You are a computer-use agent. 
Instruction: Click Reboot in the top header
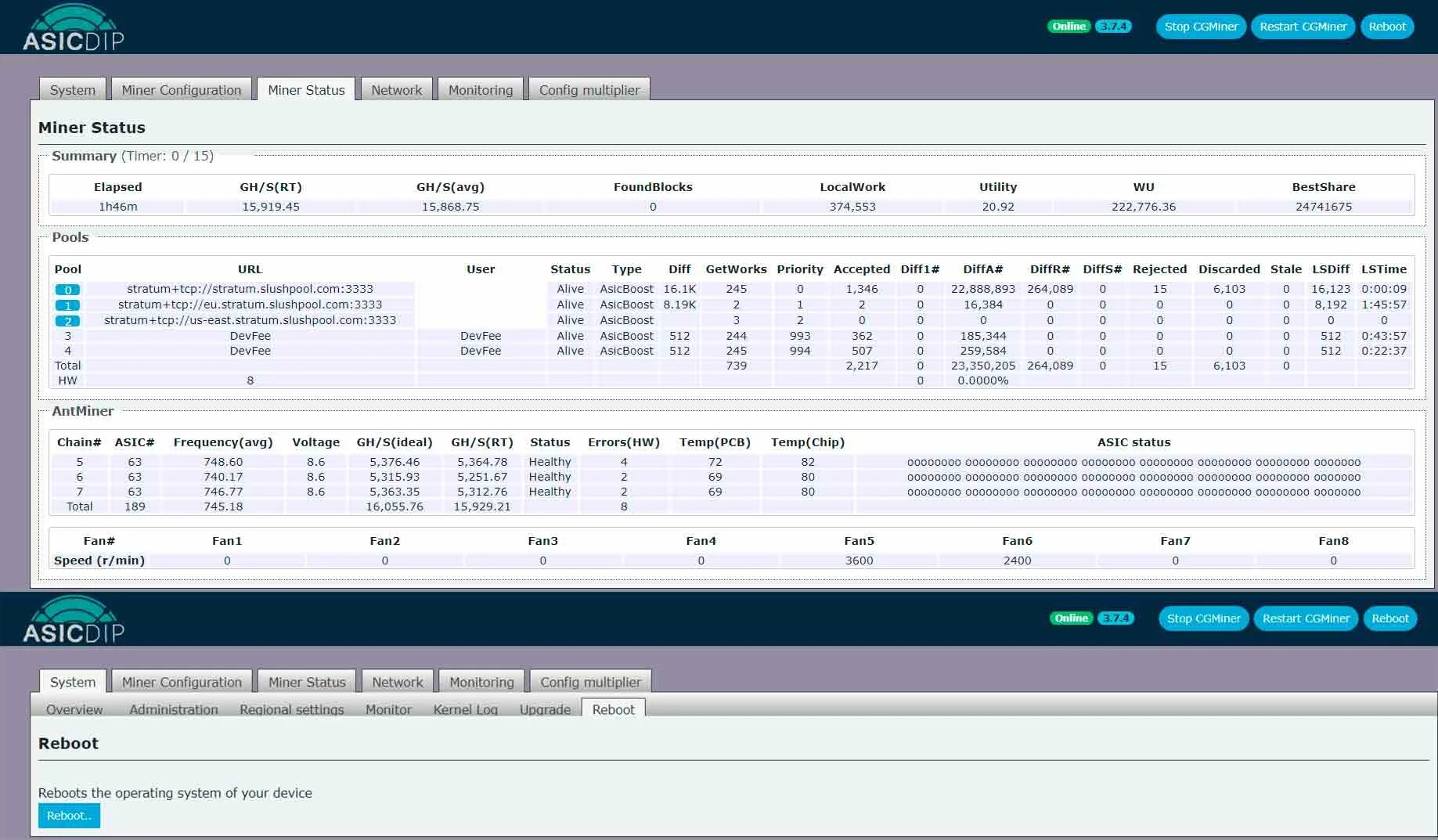click(1387, 27)
